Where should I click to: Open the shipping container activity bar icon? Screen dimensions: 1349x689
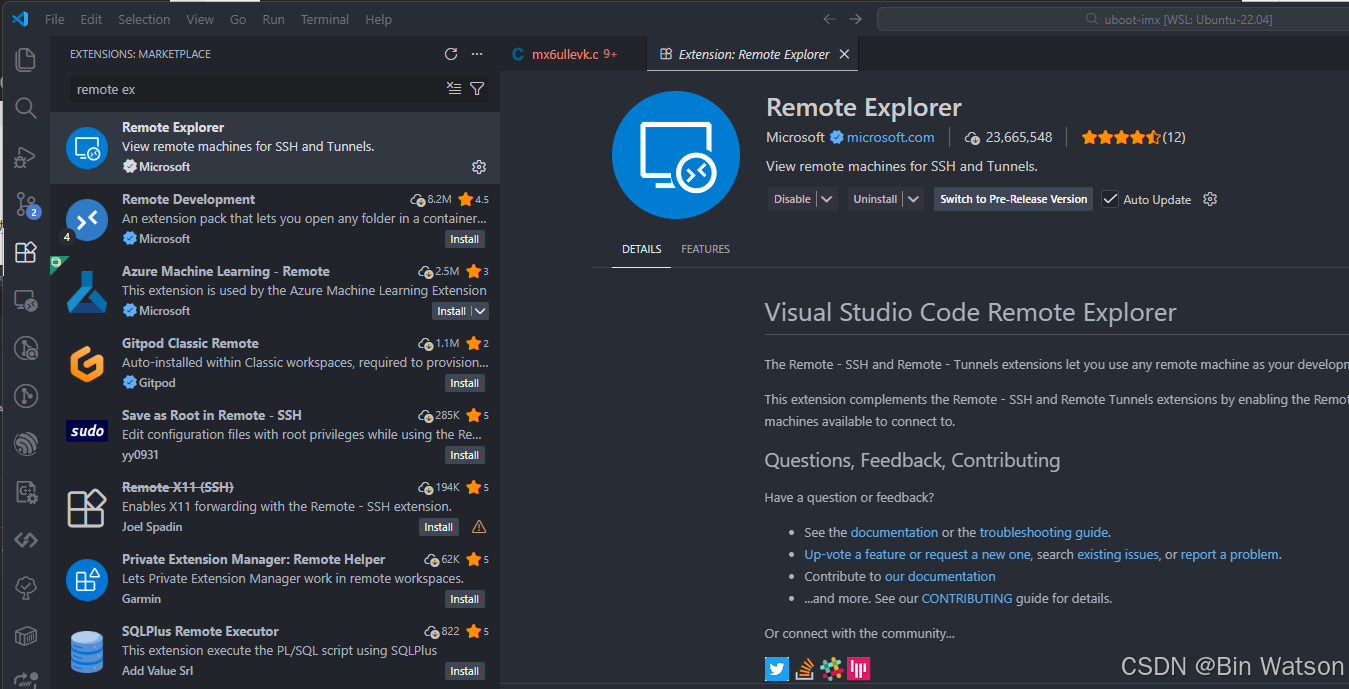26,636
